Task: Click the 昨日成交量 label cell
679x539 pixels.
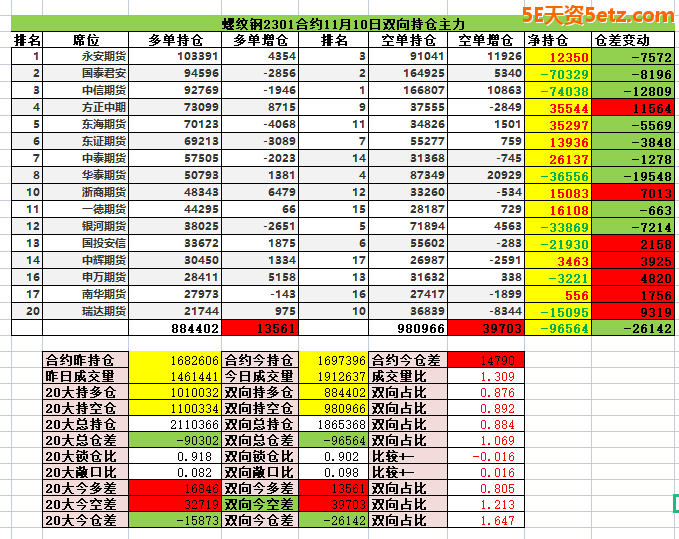Action: [x=86, y=376]
